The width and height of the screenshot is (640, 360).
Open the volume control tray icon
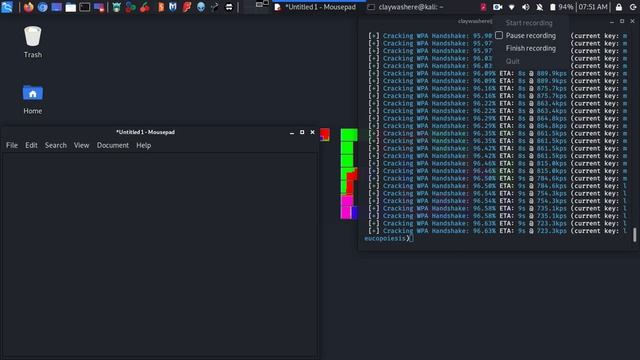pos(525,7)
